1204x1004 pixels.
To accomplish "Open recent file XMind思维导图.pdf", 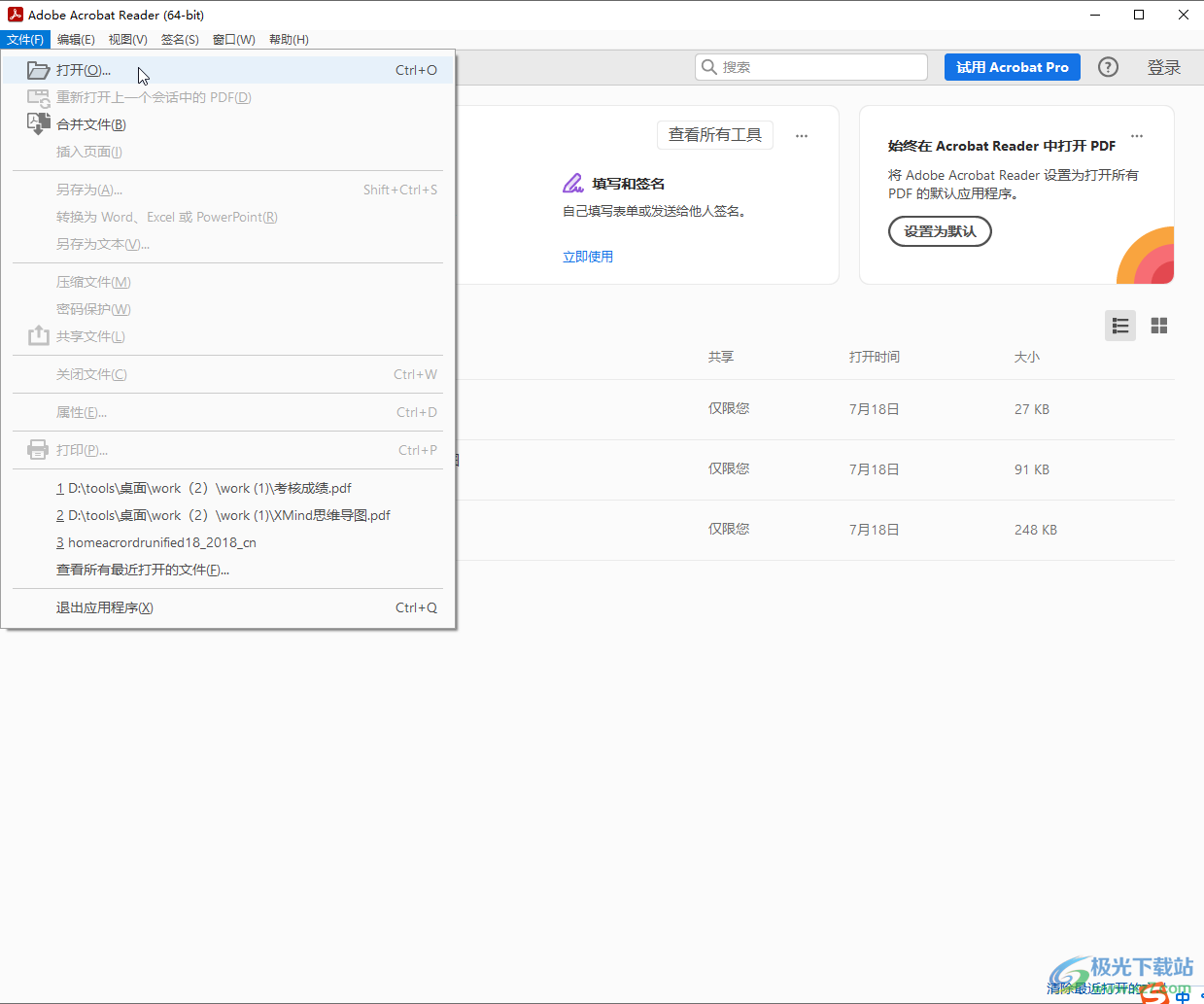I will tap(228, 515).
